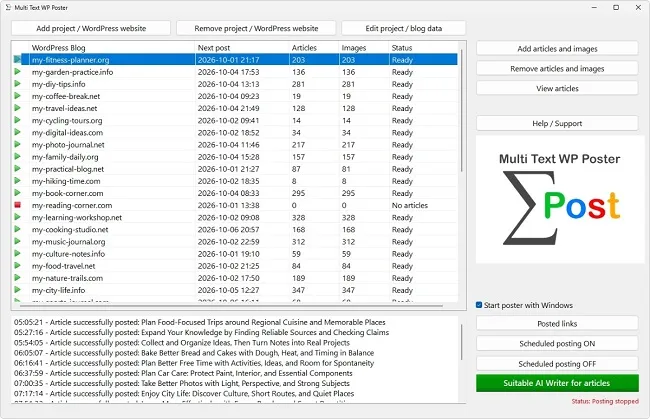
Task: Toggle Start poster with Windows checkbox
Action: [x=479, y=305]
